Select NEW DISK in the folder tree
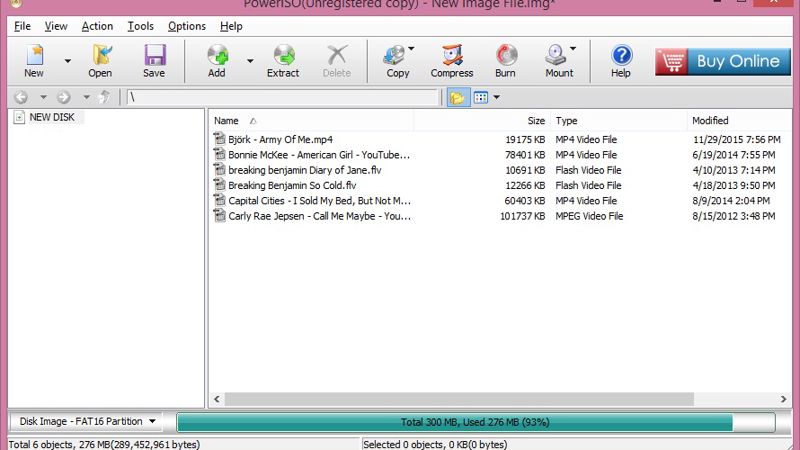Image resolution: width=800 pixels, height=450 pixels. [52, 117]
